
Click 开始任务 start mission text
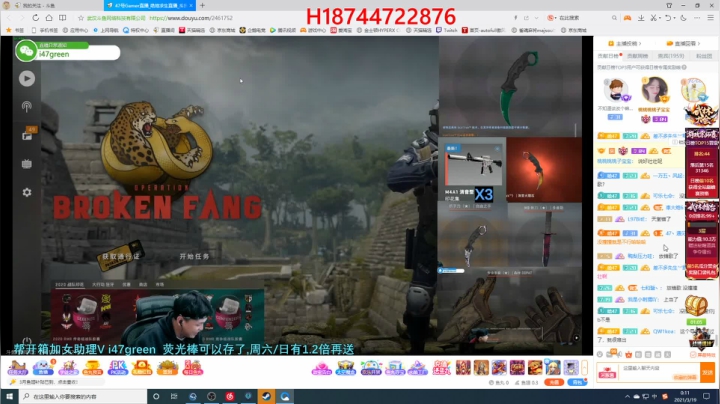pos(194,256)
